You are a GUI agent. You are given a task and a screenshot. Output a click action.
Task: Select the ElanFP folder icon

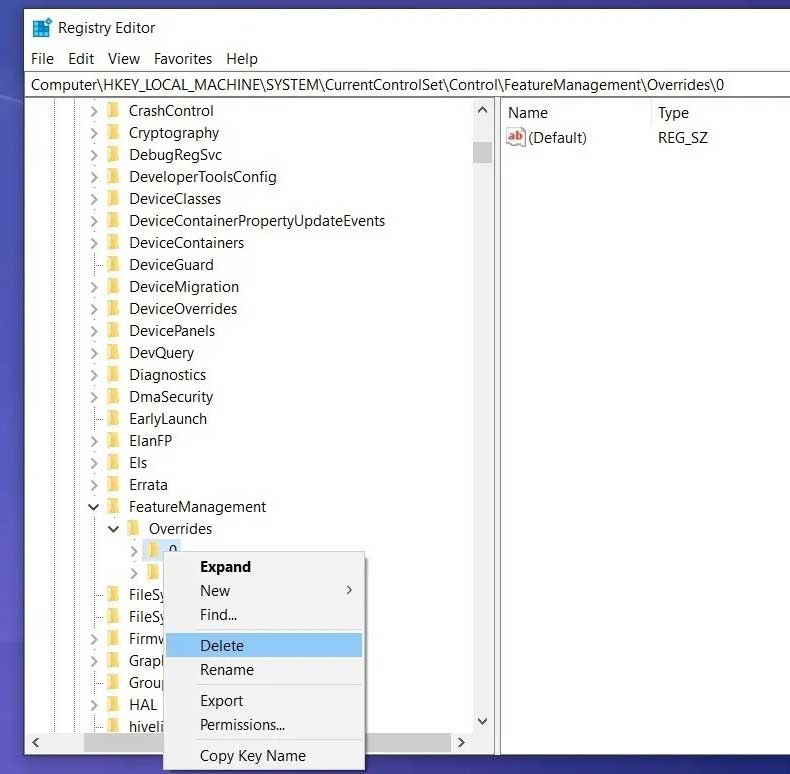pyautogui.click(x=114, y=440)
